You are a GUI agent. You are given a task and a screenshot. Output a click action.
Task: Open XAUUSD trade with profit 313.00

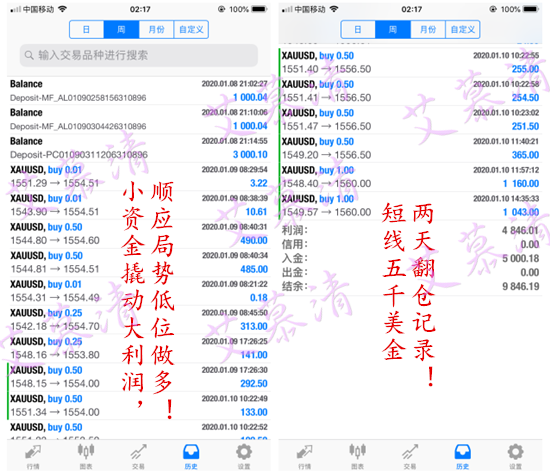point(139,320)
